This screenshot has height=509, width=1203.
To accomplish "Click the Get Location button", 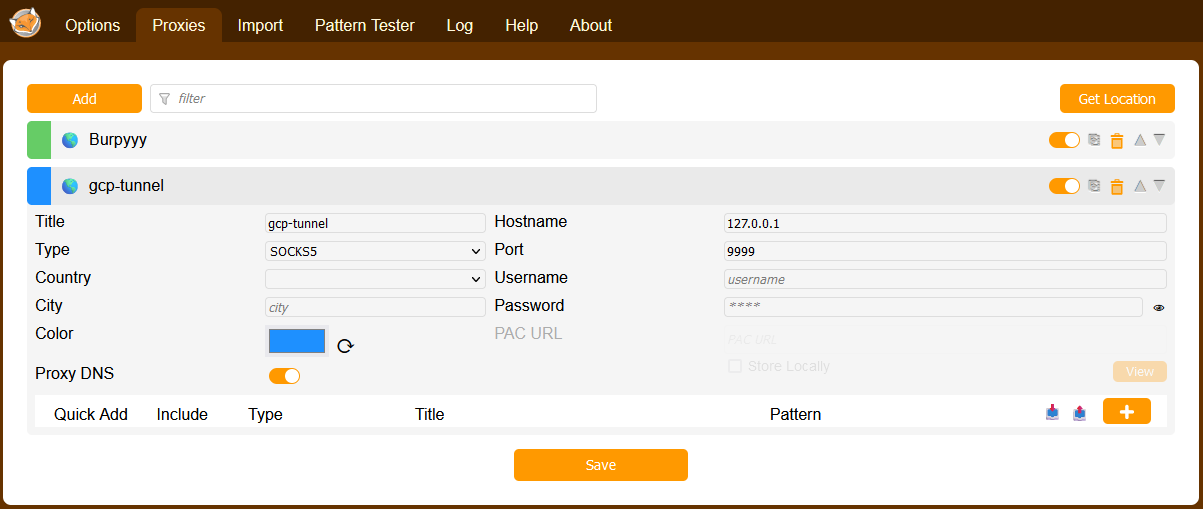I will [x=1116, y=99].
